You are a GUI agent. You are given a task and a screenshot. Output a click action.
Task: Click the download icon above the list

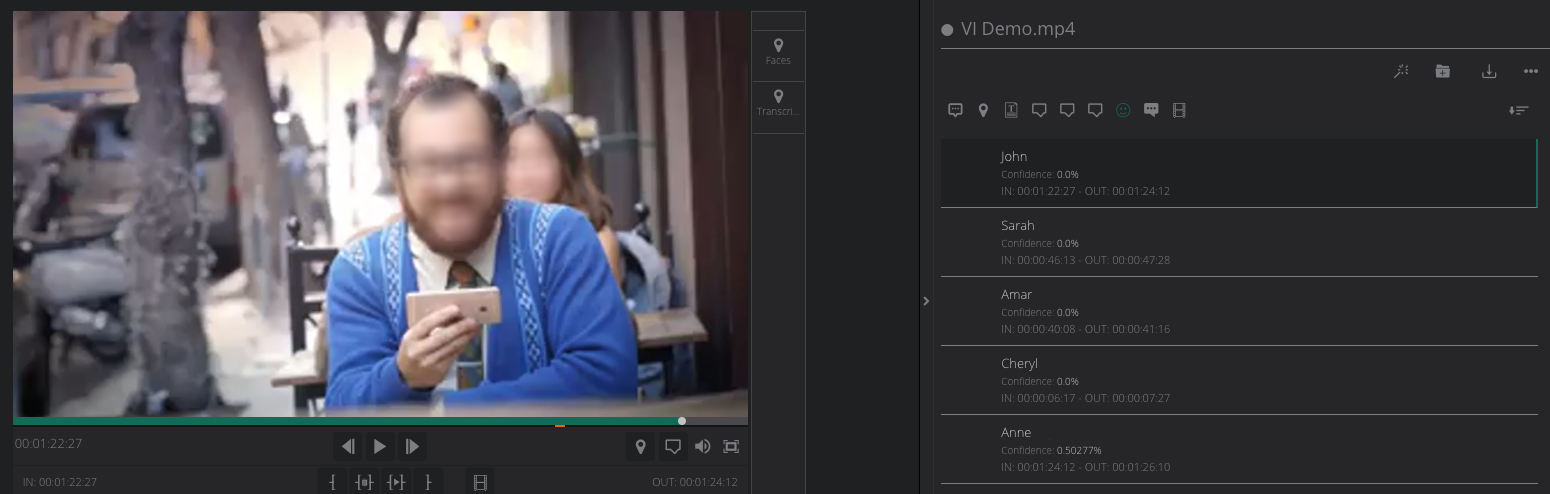pyautogui.click(x=1488, y=71)
